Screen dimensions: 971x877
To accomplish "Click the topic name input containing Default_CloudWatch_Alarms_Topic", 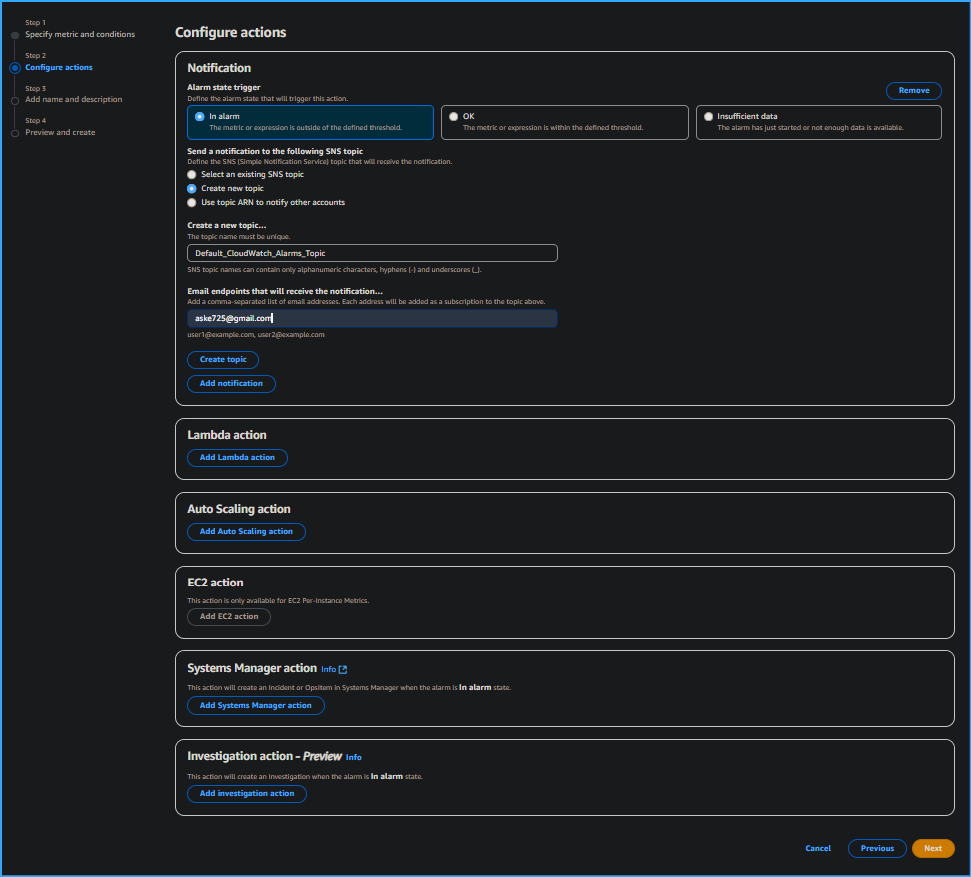I will [x=372, y=252].
